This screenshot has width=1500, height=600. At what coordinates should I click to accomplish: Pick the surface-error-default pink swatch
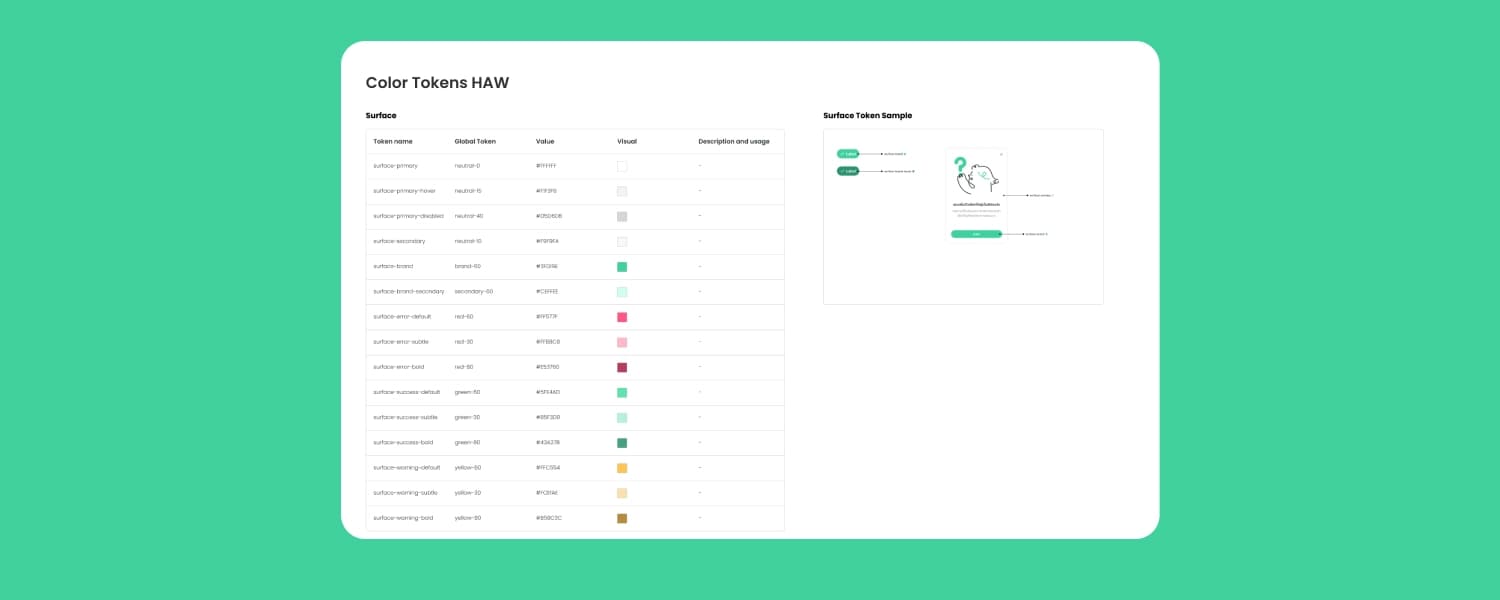(x=622, y=317)
